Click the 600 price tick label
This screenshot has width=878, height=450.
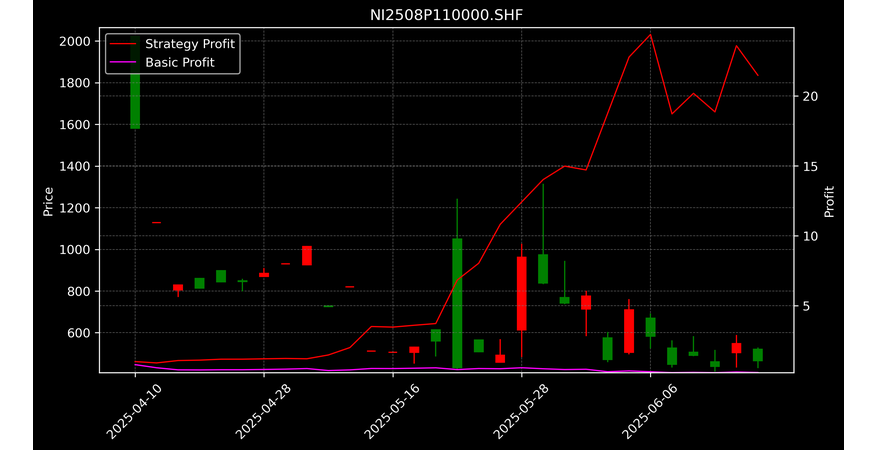point(80,333)
